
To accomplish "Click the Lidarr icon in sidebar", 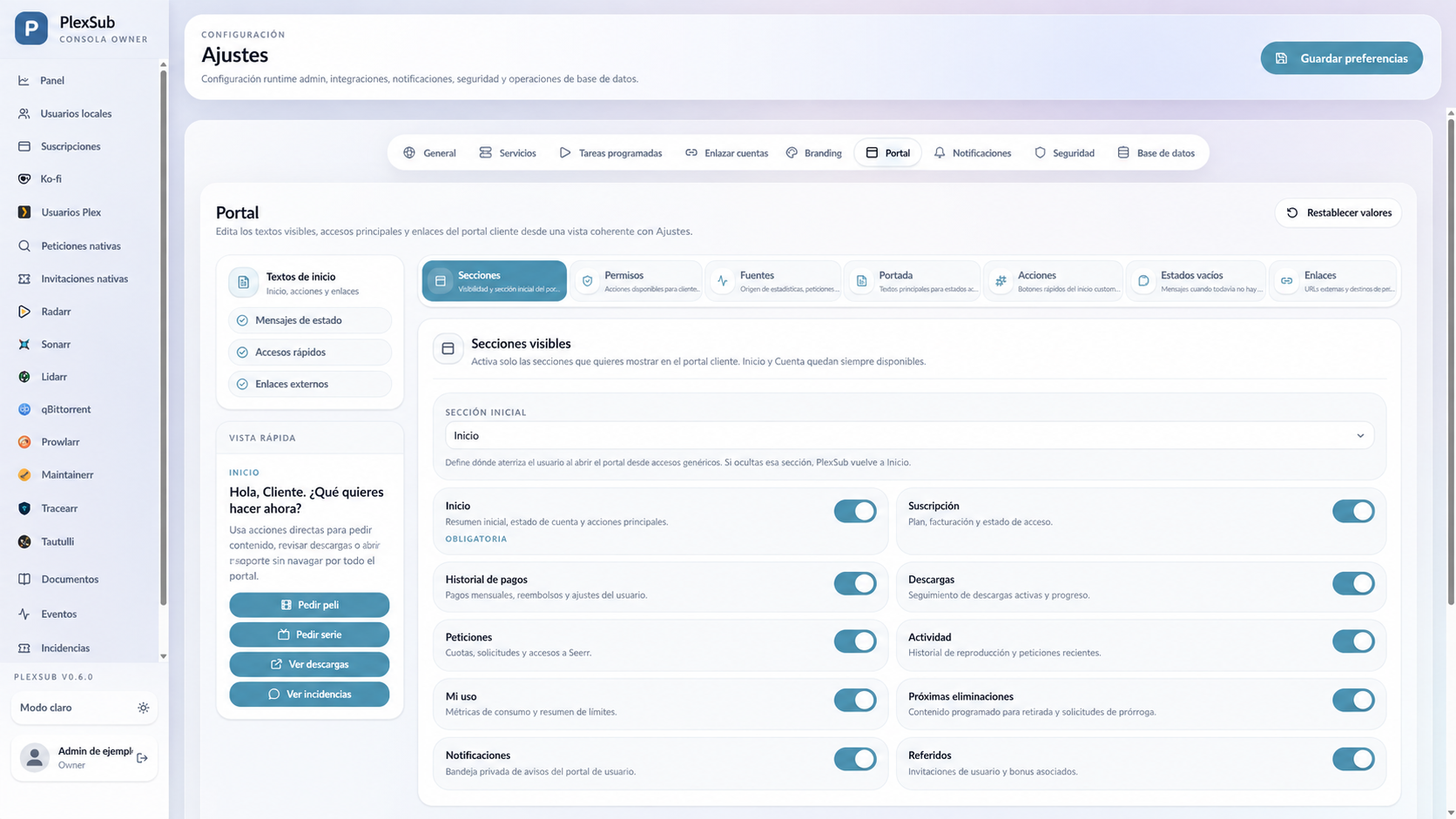I will pyautogui.click(x=24, y=377).
